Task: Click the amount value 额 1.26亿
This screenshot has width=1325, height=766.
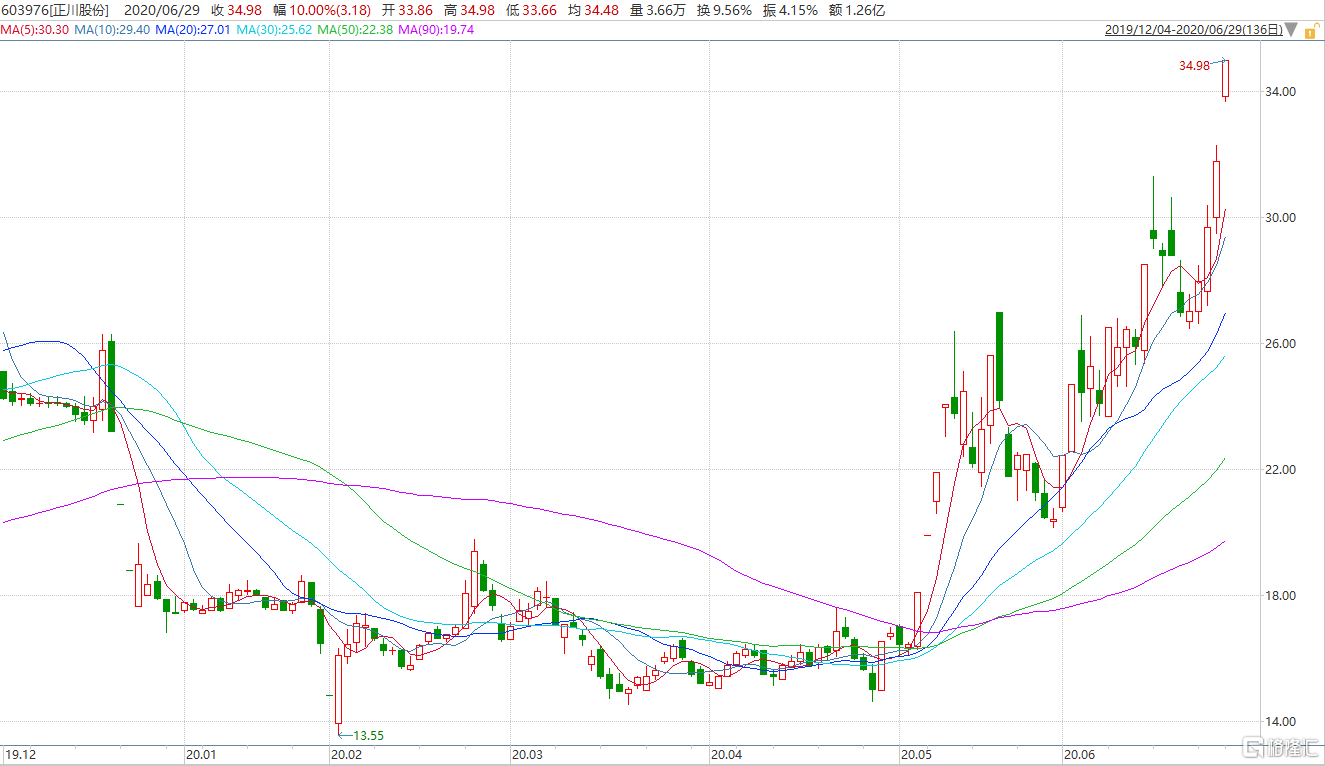Action: point(856,11)
